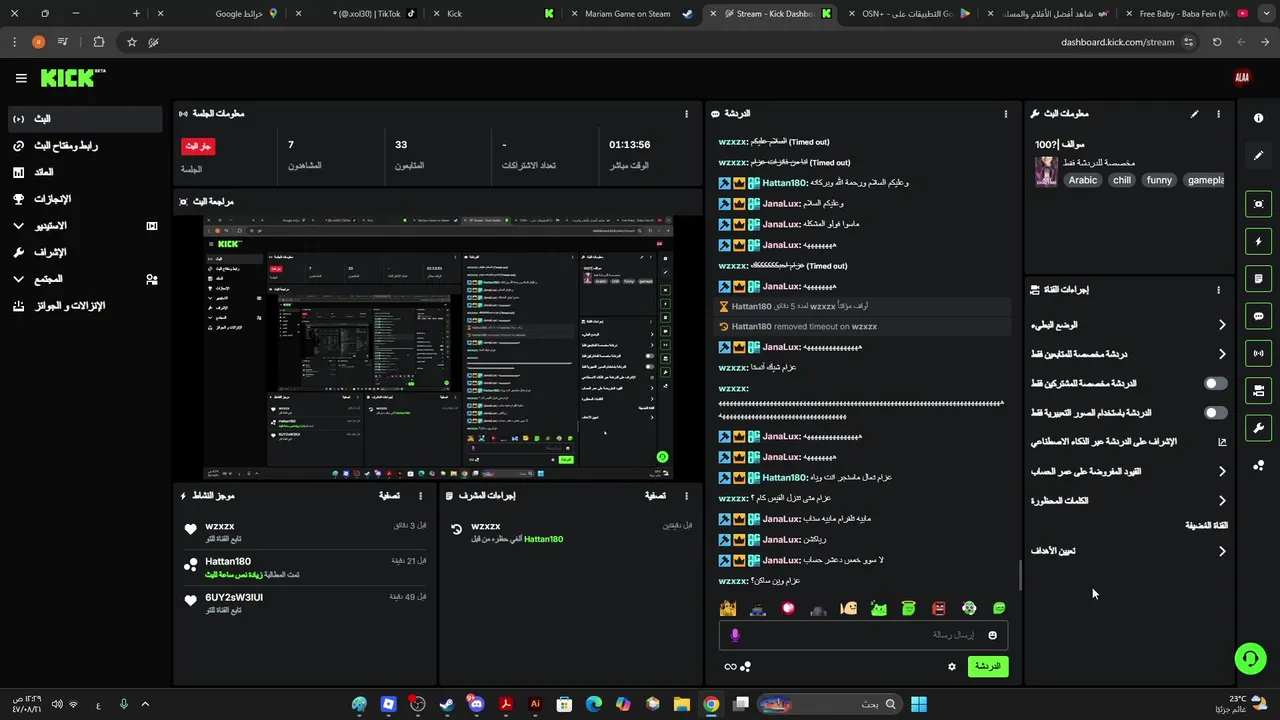The height and width of the screenshot is (720, 1280).
Task: Insert the green cat emote
Action: coord(878,608)
